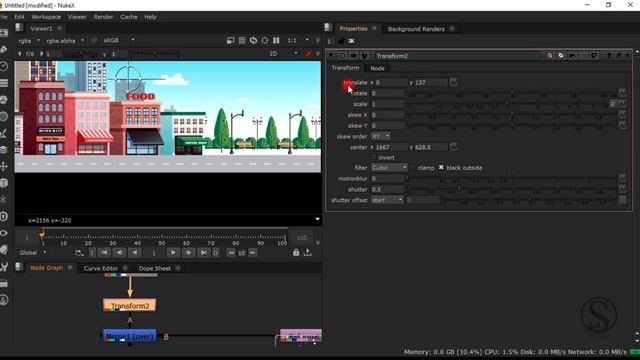Click Transform2 wrench icon in properties header
Image resolution: width=640 pixels, height=360 pixels.
click(x=364, y=56)
